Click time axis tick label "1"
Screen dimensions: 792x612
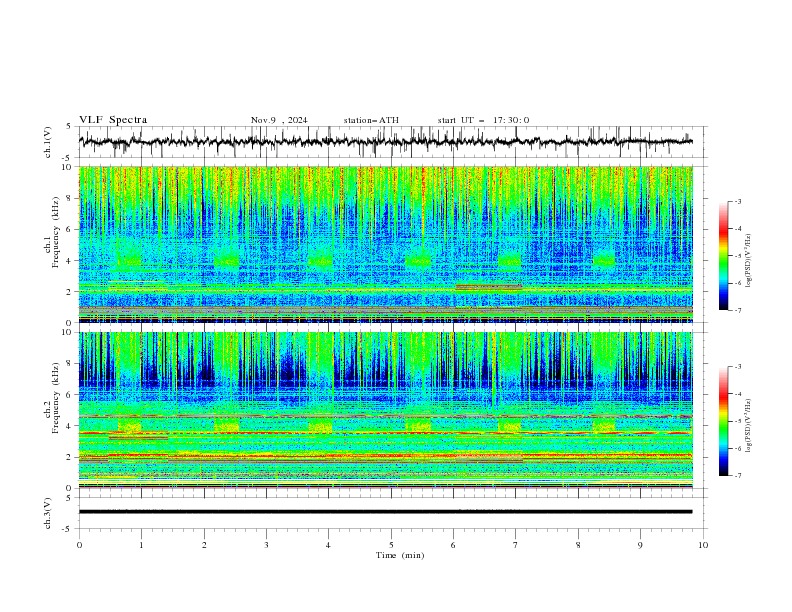[141, 545]
